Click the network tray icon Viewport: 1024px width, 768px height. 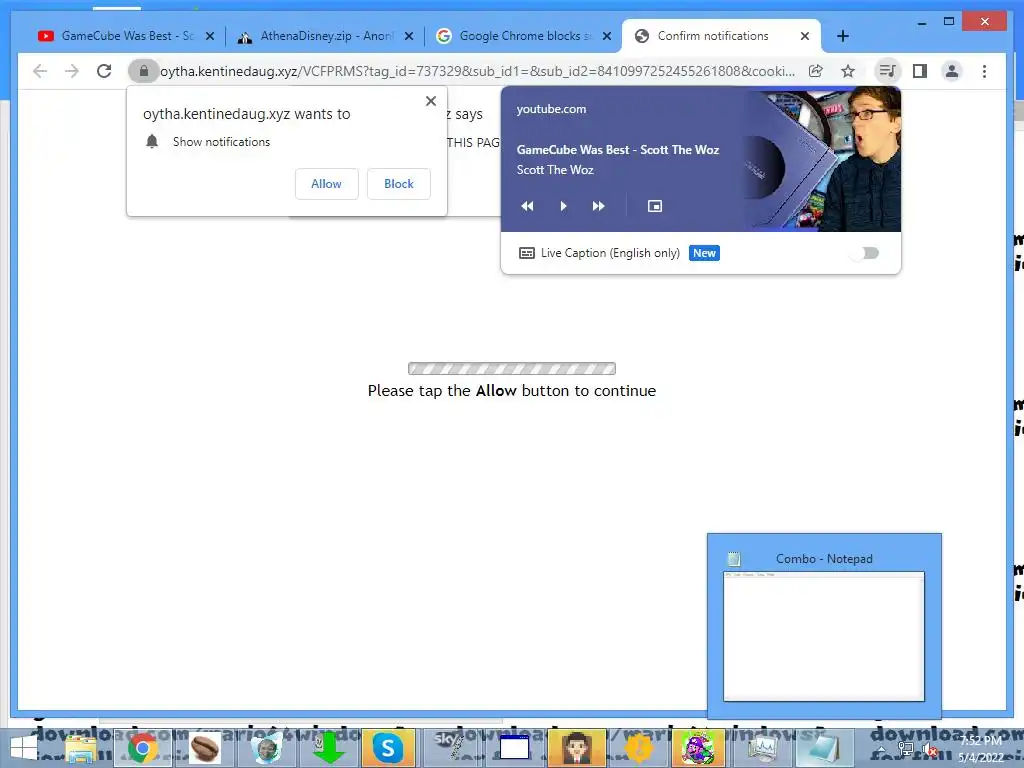click(x=906, y=751)
